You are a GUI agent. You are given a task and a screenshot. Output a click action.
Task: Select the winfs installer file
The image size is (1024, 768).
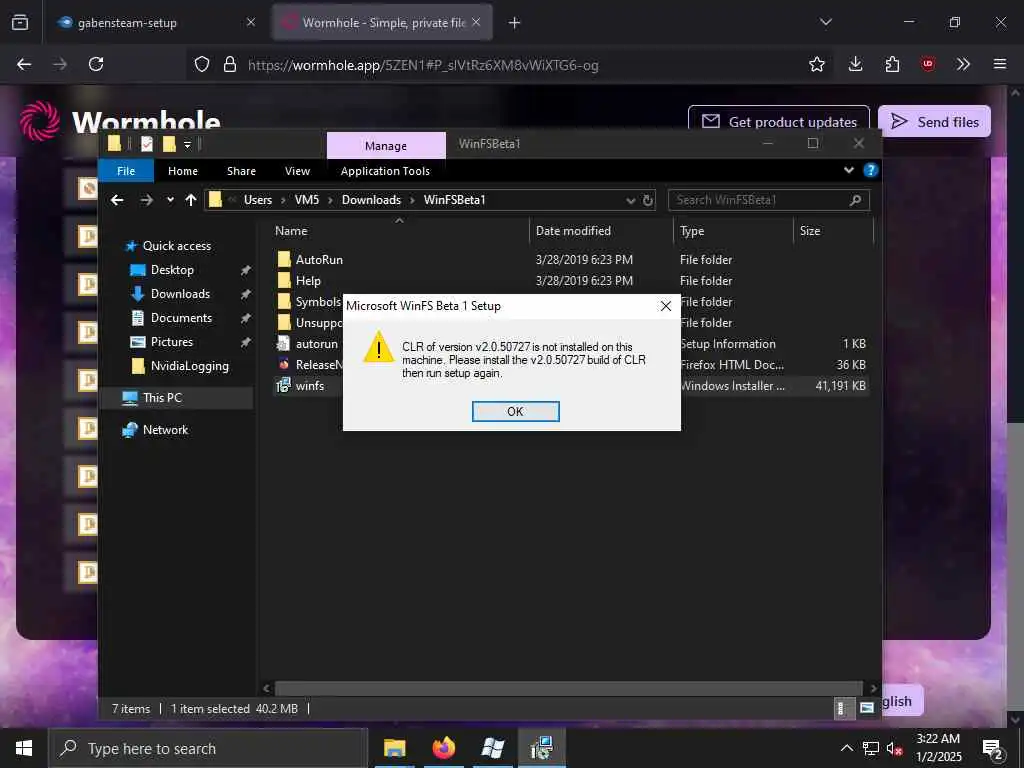[x=310, y=385]
